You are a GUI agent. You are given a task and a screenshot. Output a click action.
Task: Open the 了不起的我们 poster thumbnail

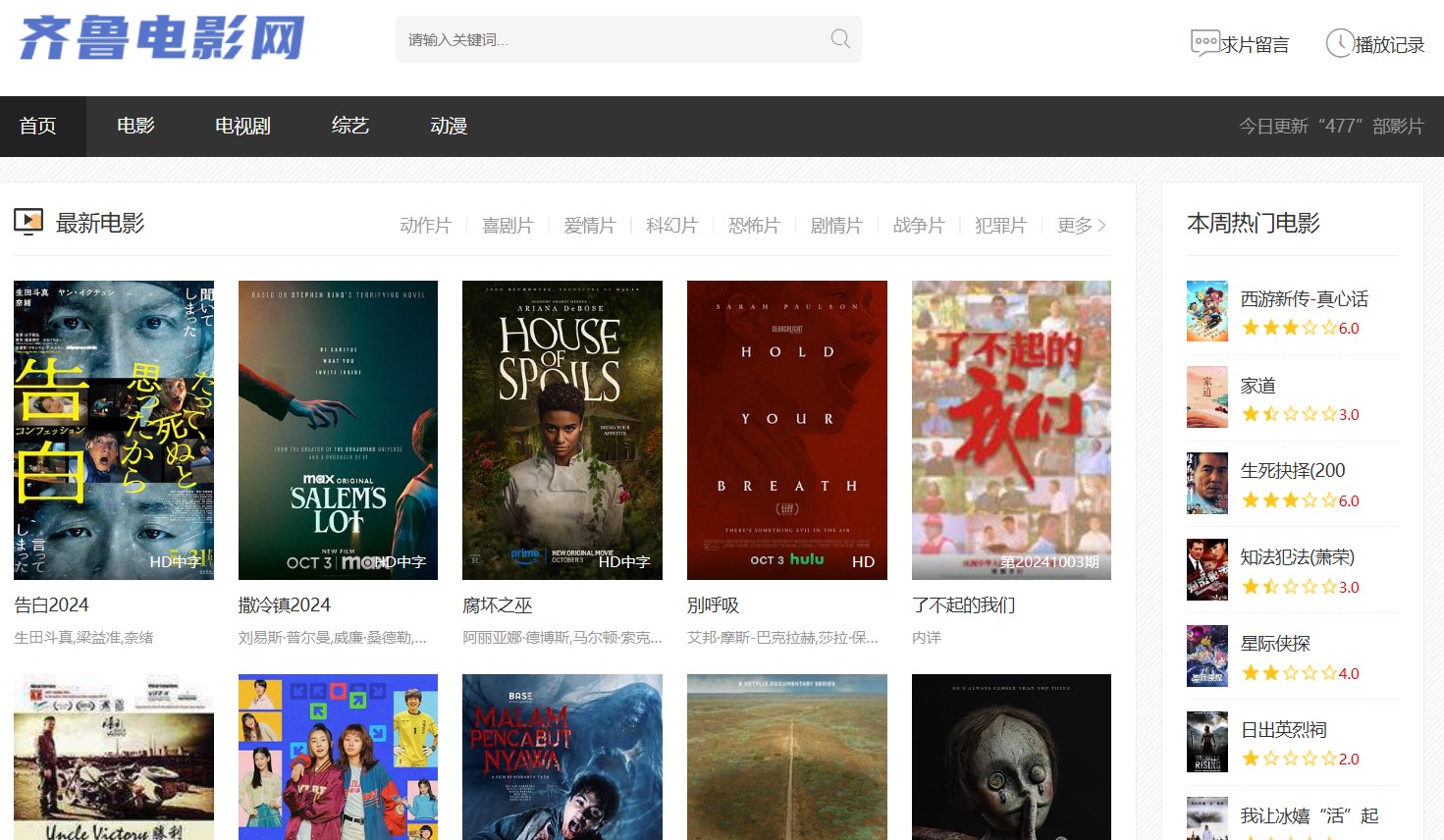[1011, 430]
